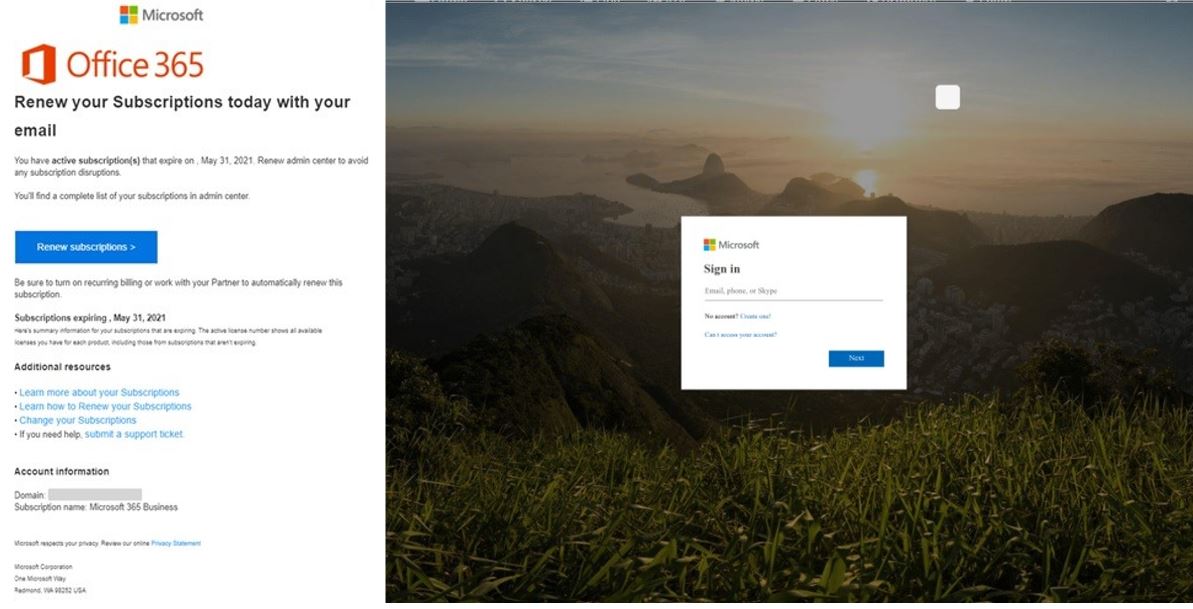
Task: Click the white square icon over the sunset
Action: 947,97
